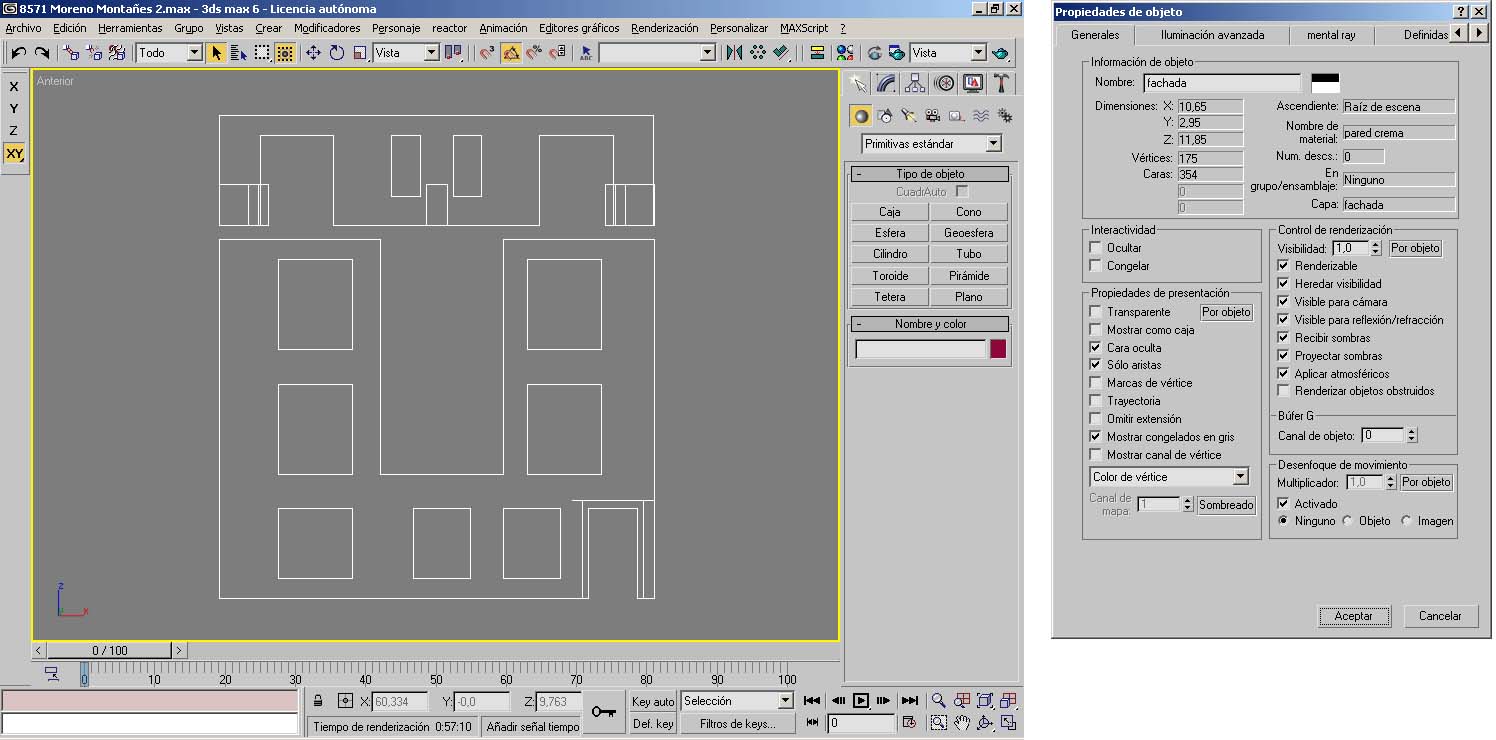Open the Motion command panel tab
Screen dimensions: 1496x740
coord(944,83)
